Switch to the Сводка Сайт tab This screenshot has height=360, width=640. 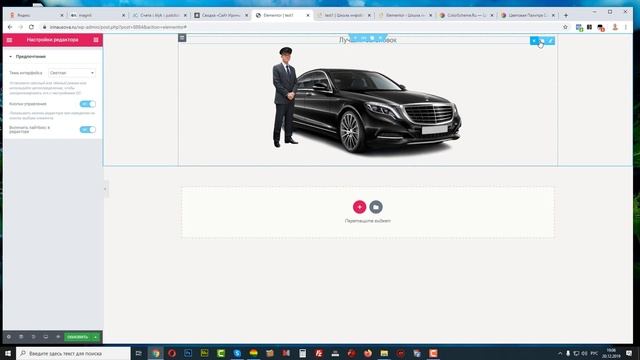click(221, 15)
